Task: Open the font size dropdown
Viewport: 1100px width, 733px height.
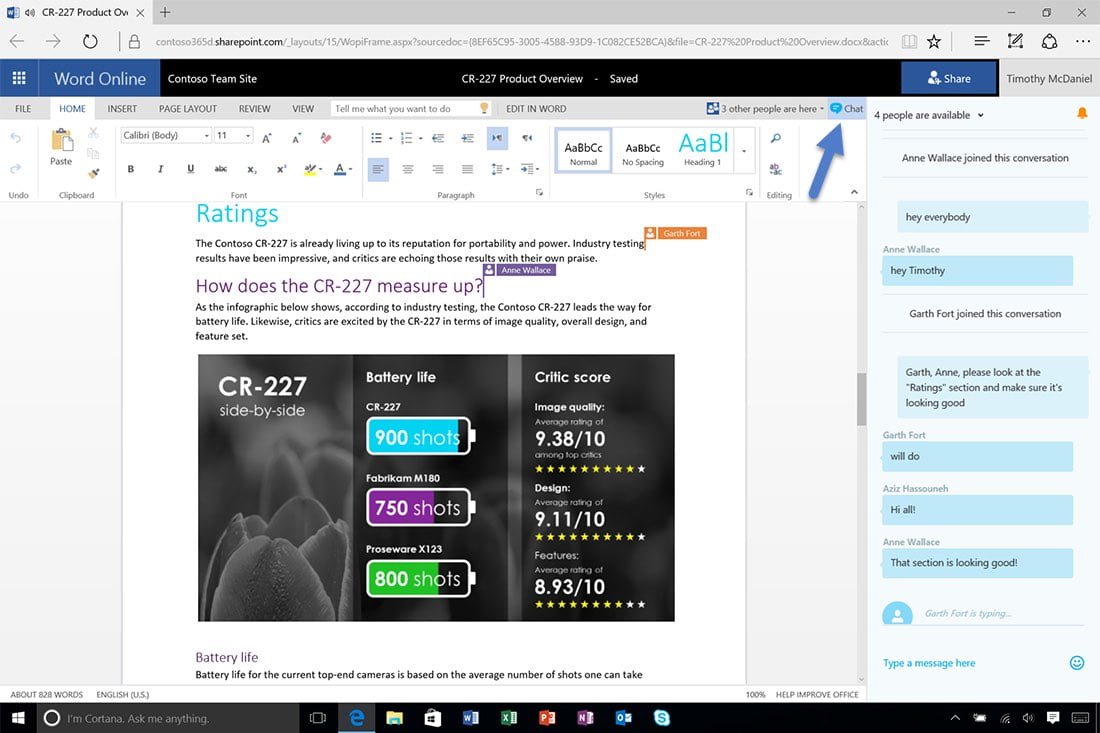Action: click(x=246, y=137)
